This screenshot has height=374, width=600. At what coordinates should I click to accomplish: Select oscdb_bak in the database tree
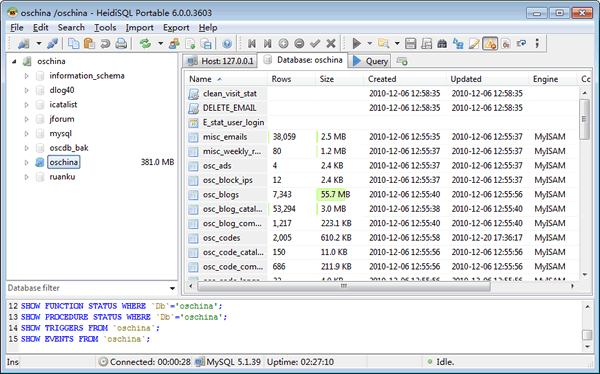click(x=69, y=148)
